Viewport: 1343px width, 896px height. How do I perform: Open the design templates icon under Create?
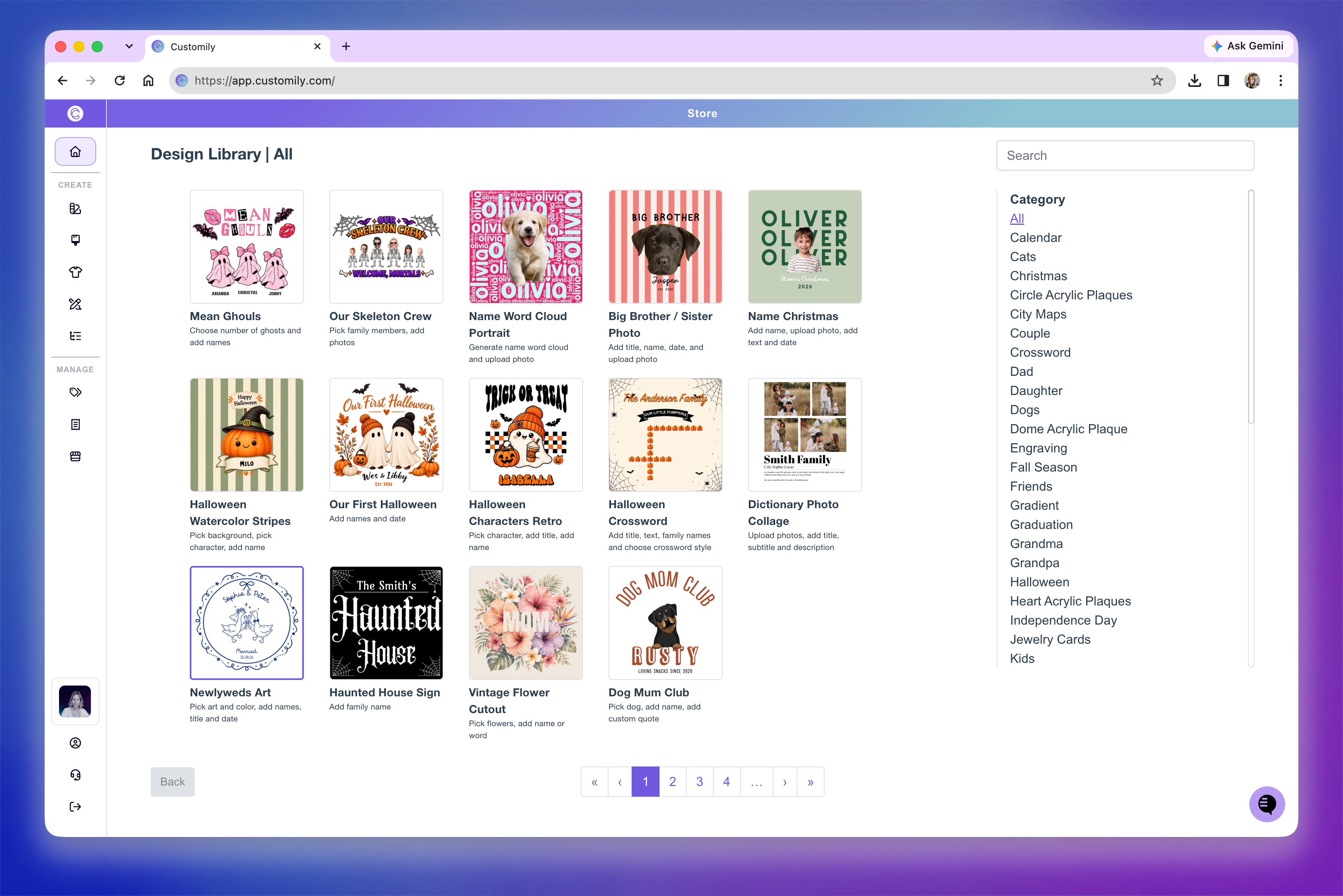75,208
